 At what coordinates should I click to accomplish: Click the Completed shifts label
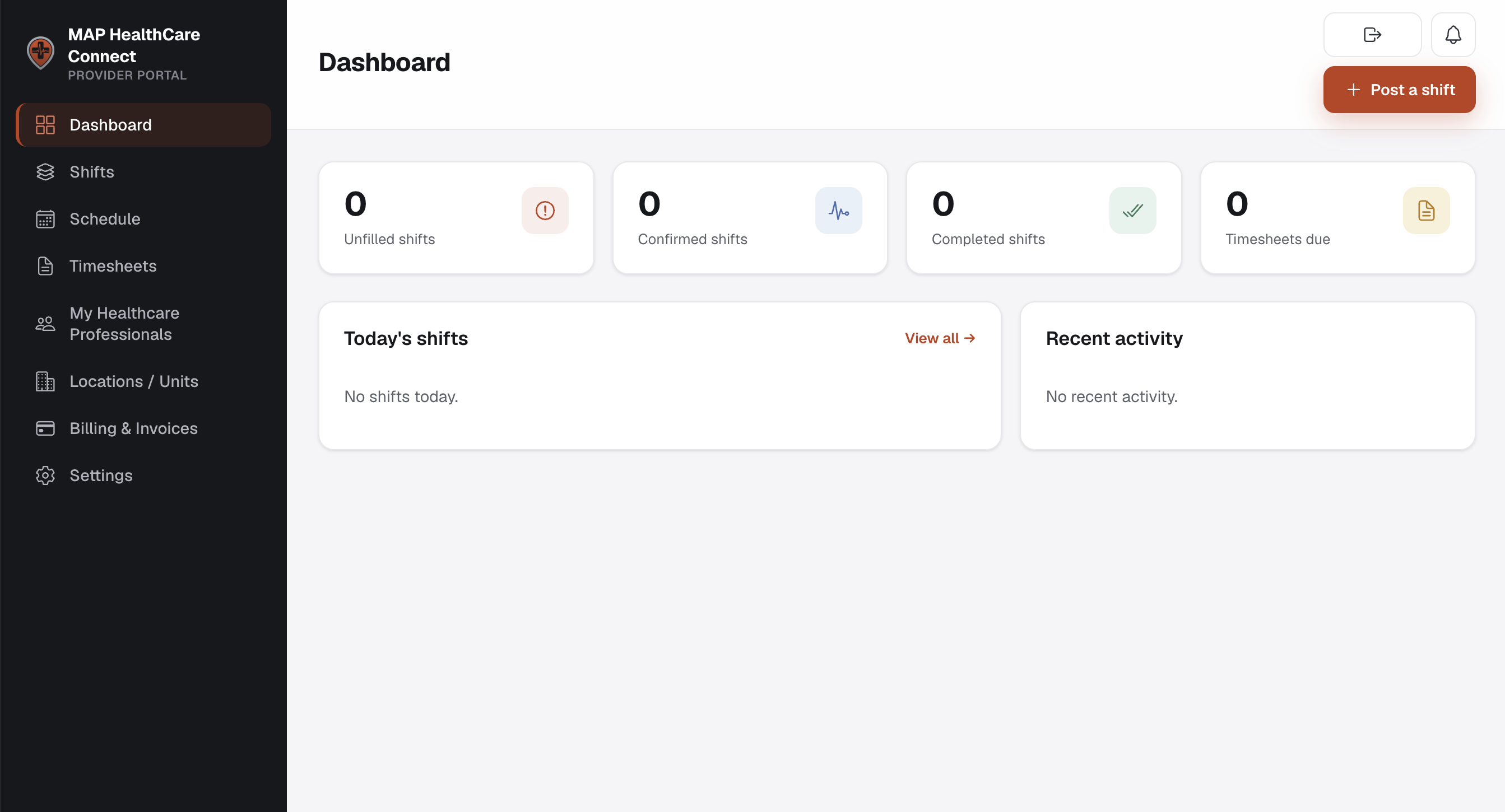[988, 239]
